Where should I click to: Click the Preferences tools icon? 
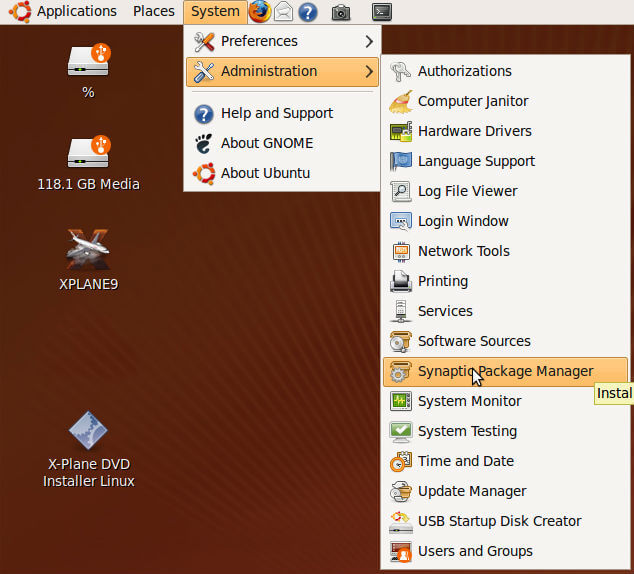(204, 41)
